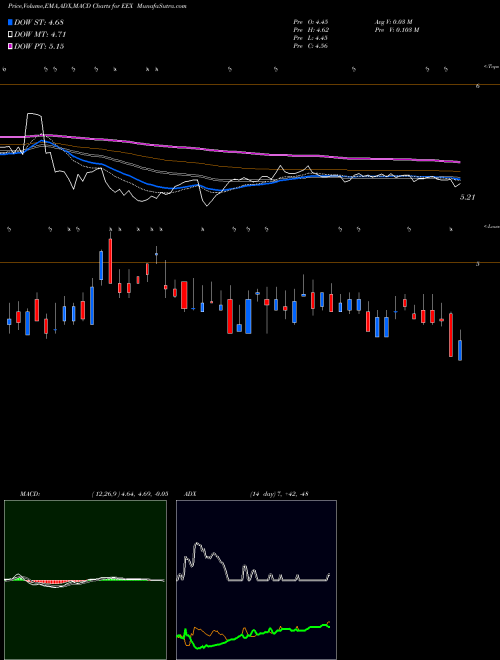Select the 'DOW MT: 4.71' legend text
This screenshot has width=500, height=660.
click(x=40, y=35)
